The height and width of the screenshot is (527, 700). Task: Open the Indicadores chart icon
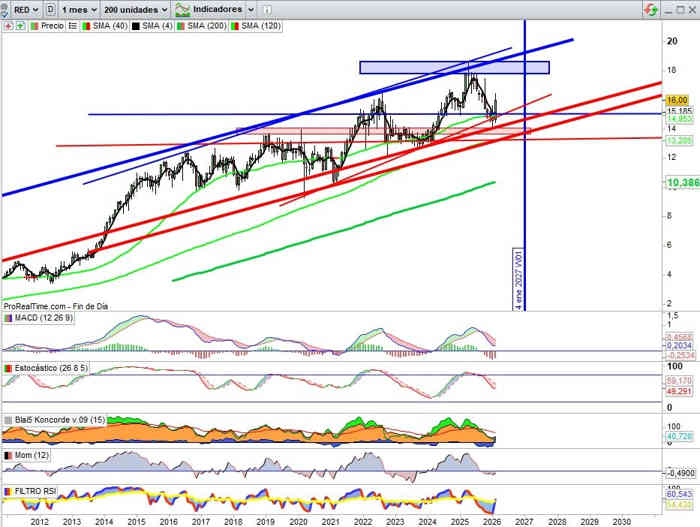click(182, 8)
